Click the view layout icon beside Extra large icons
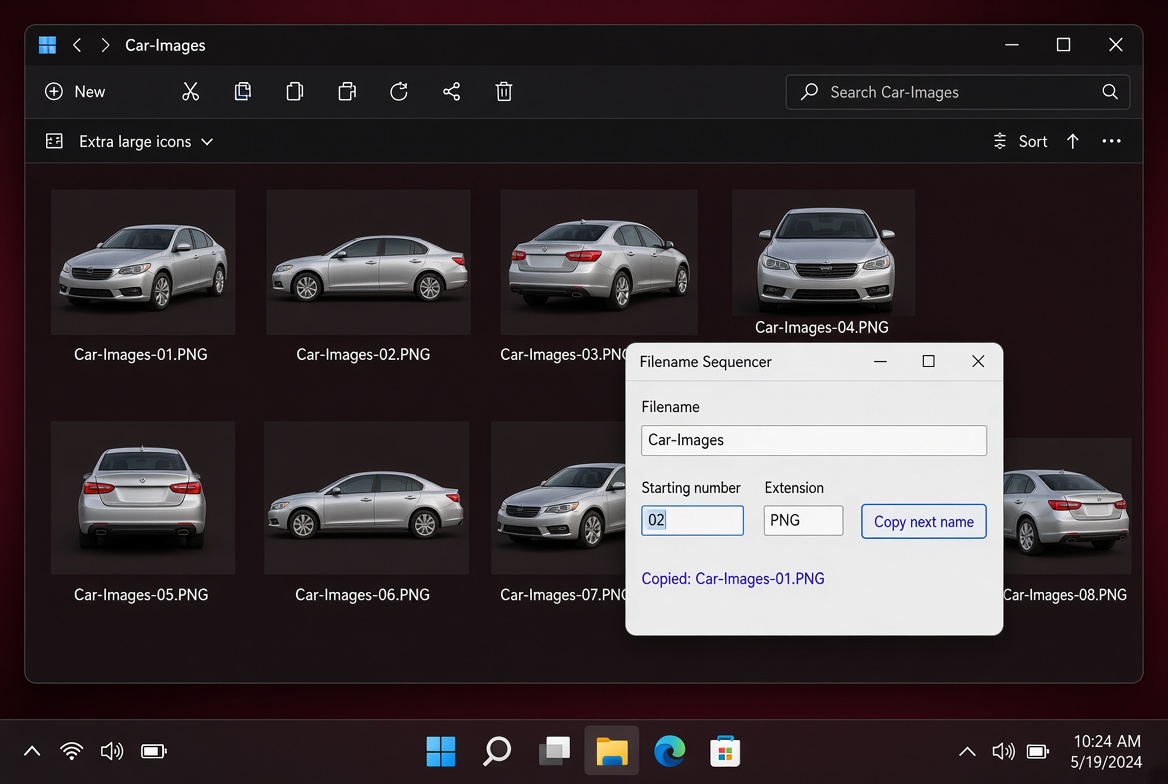 coord(54,142)
